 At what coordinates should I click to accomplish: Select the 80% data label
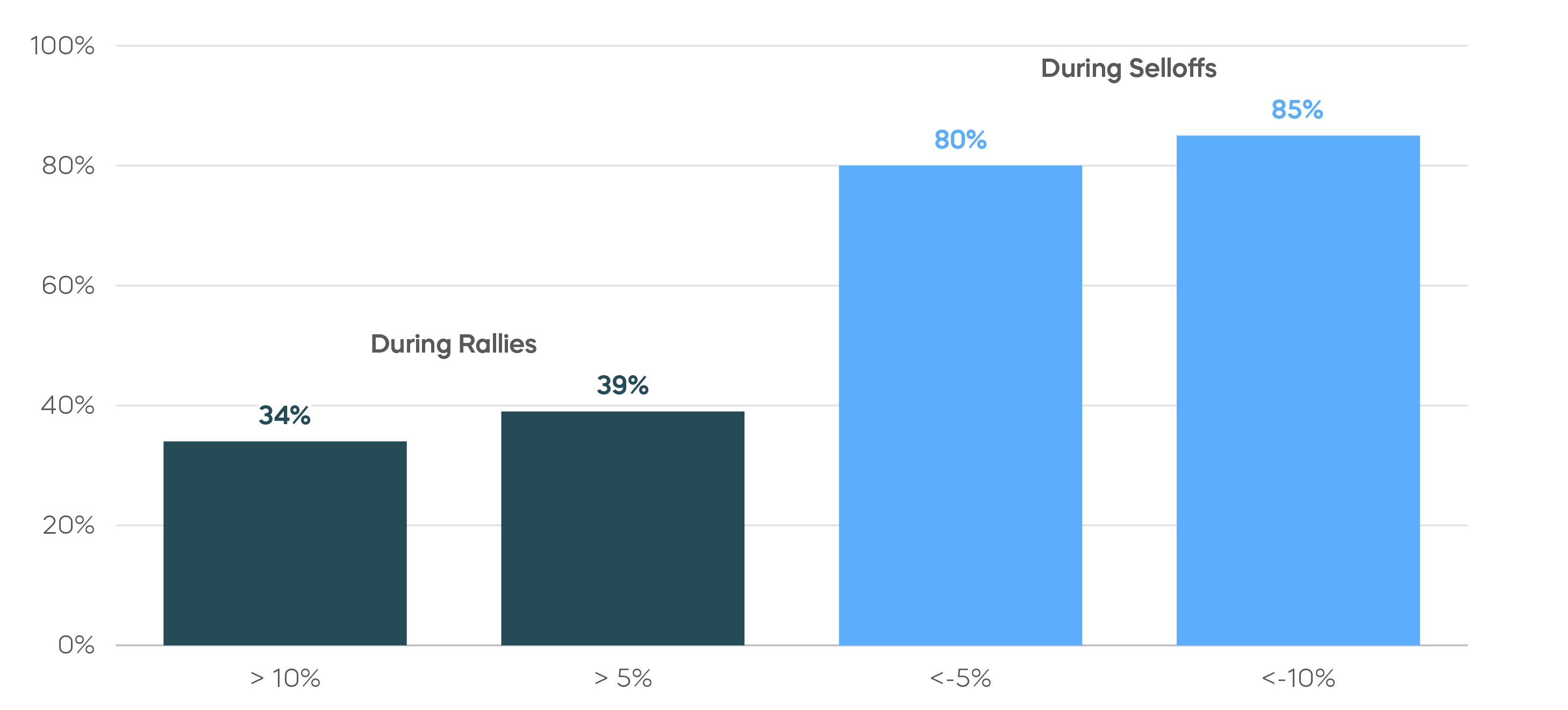click(961, 140)
